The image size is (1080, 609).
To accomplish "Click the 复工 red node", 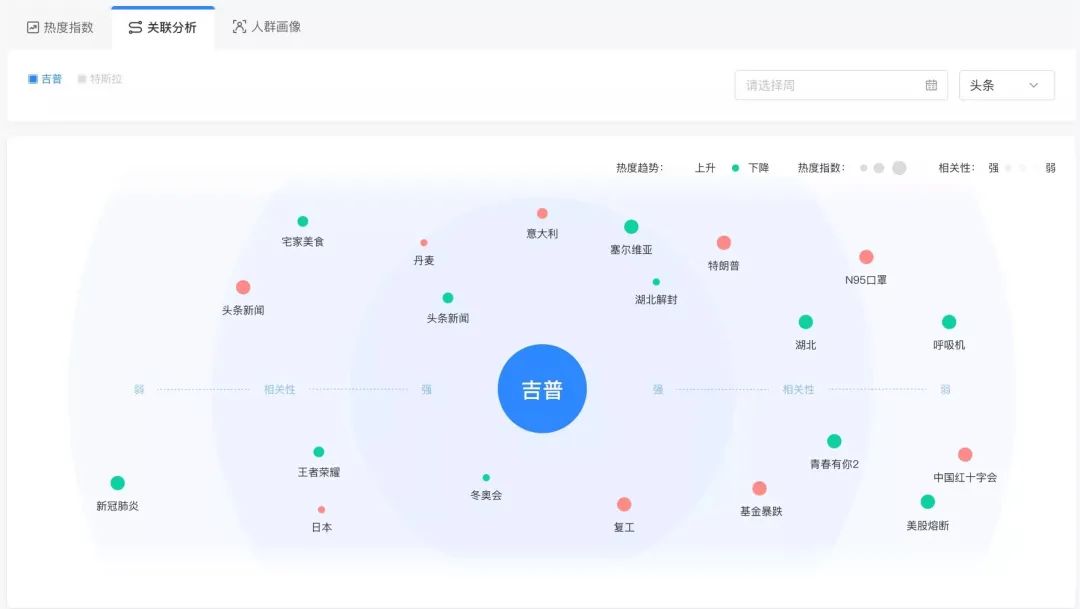I will coord(624,504).
